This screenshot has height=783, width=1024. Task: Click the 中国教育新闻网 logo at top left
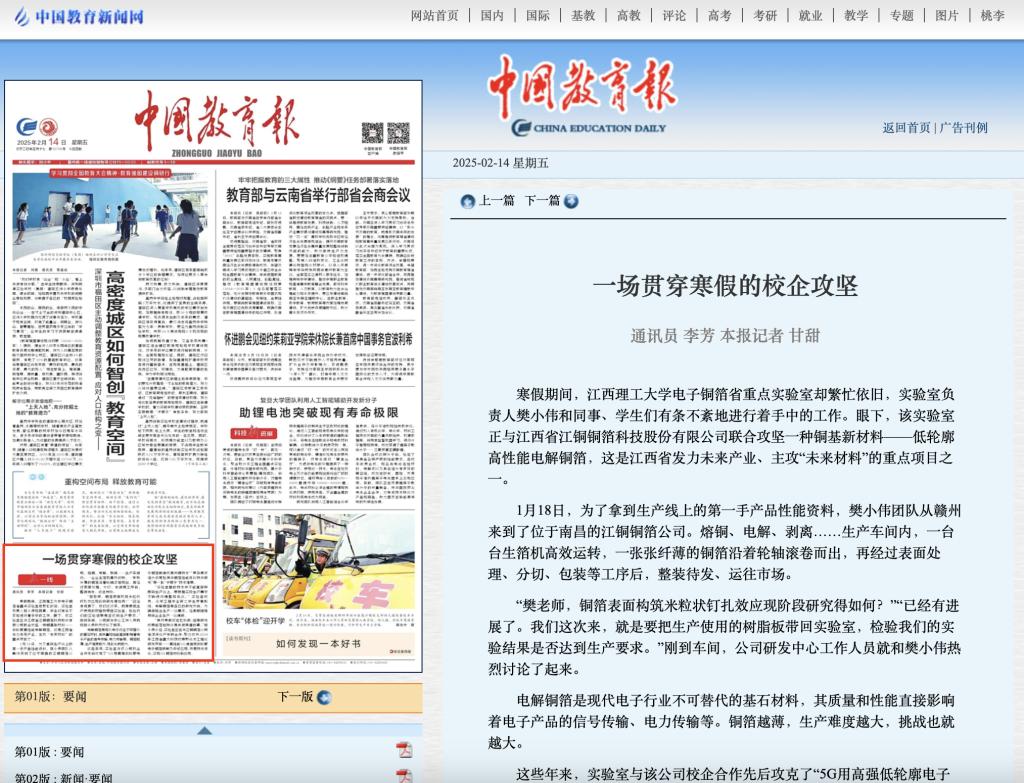tap(79, 17)
